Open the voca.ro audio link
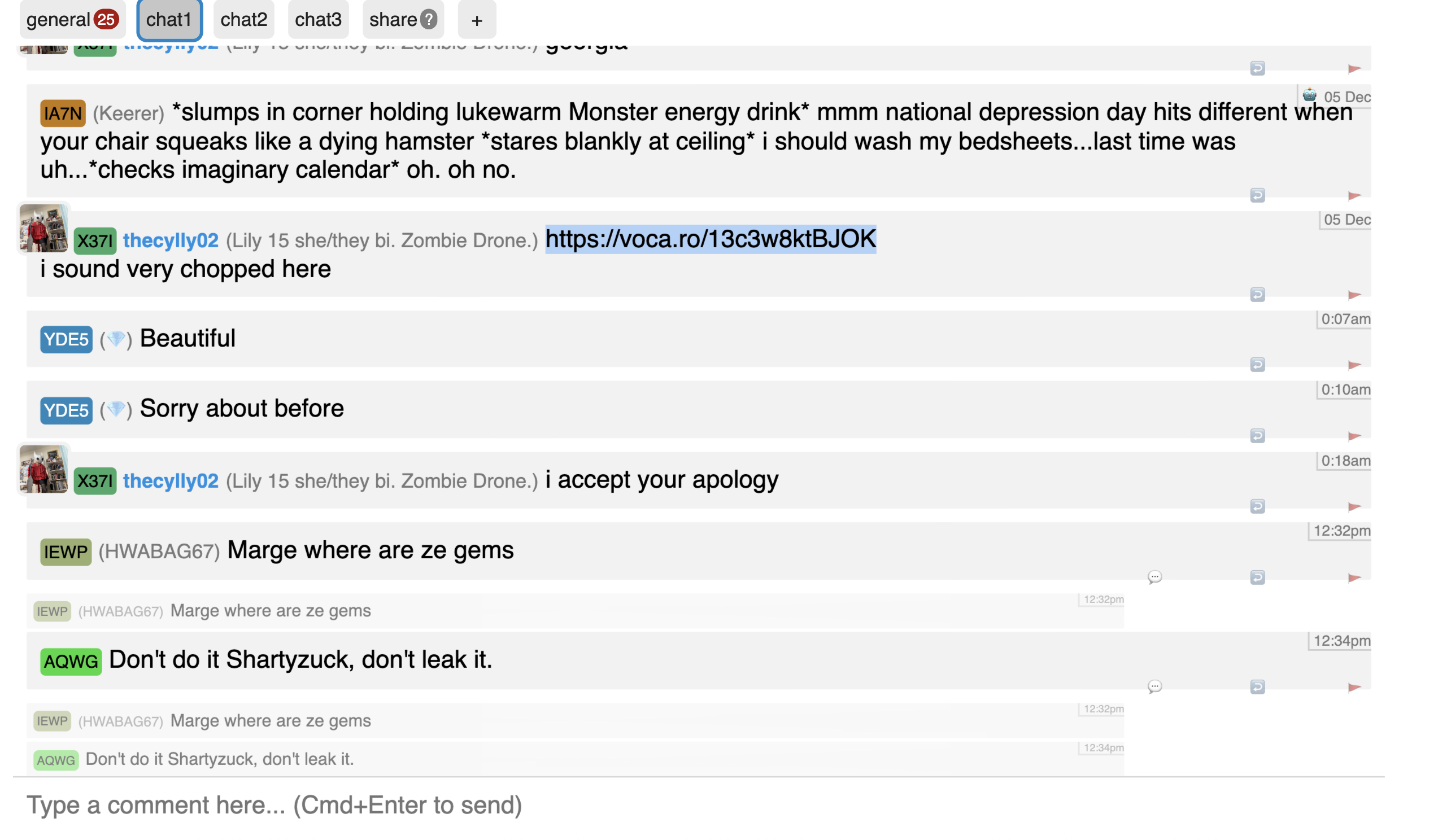Image resolution: width=1438 pixels, height=840 pixels. pyautogui.click(x=711, y=239)
